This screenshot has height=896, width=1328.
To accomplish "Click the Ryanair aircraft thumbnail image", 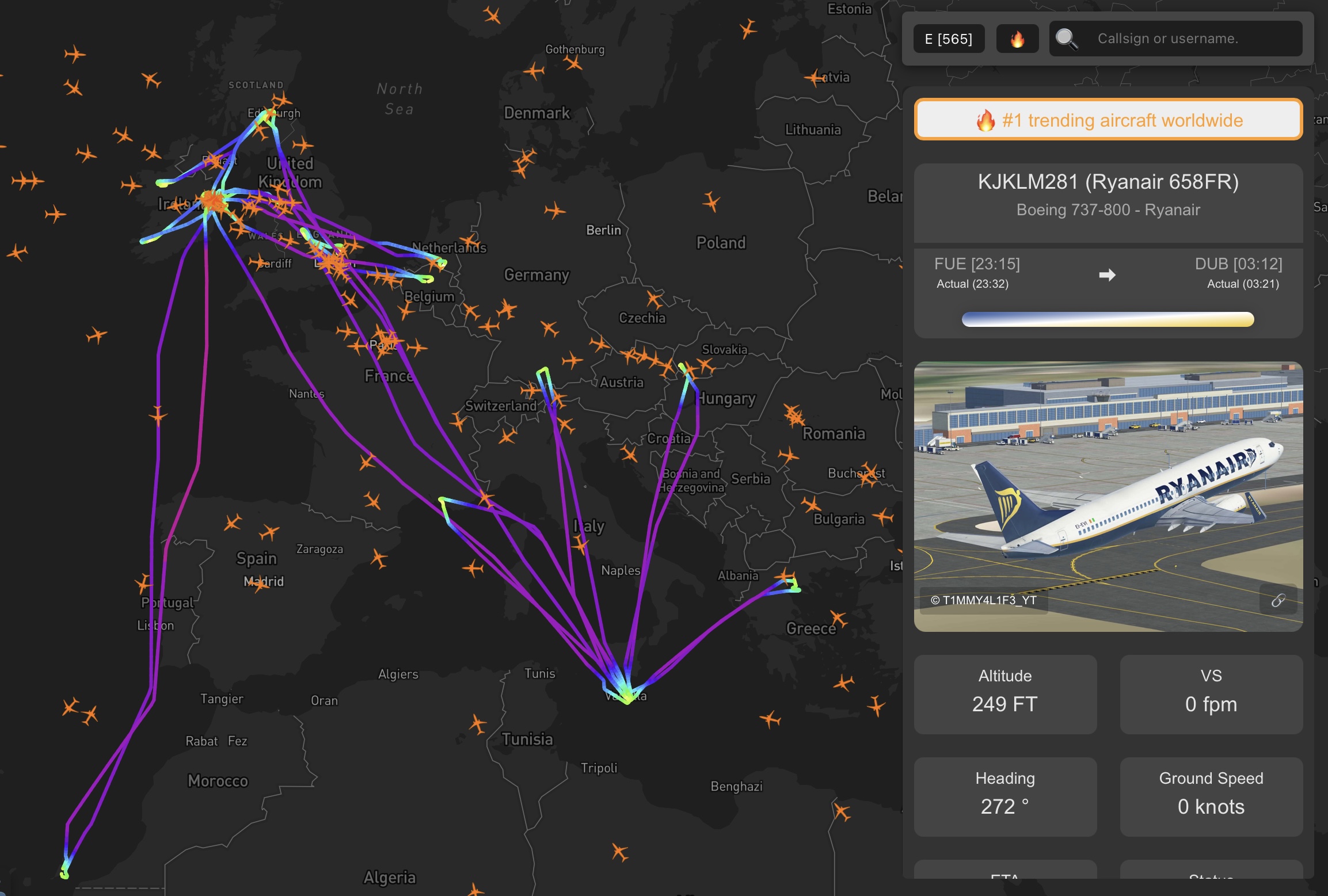I will [1109, 493].
